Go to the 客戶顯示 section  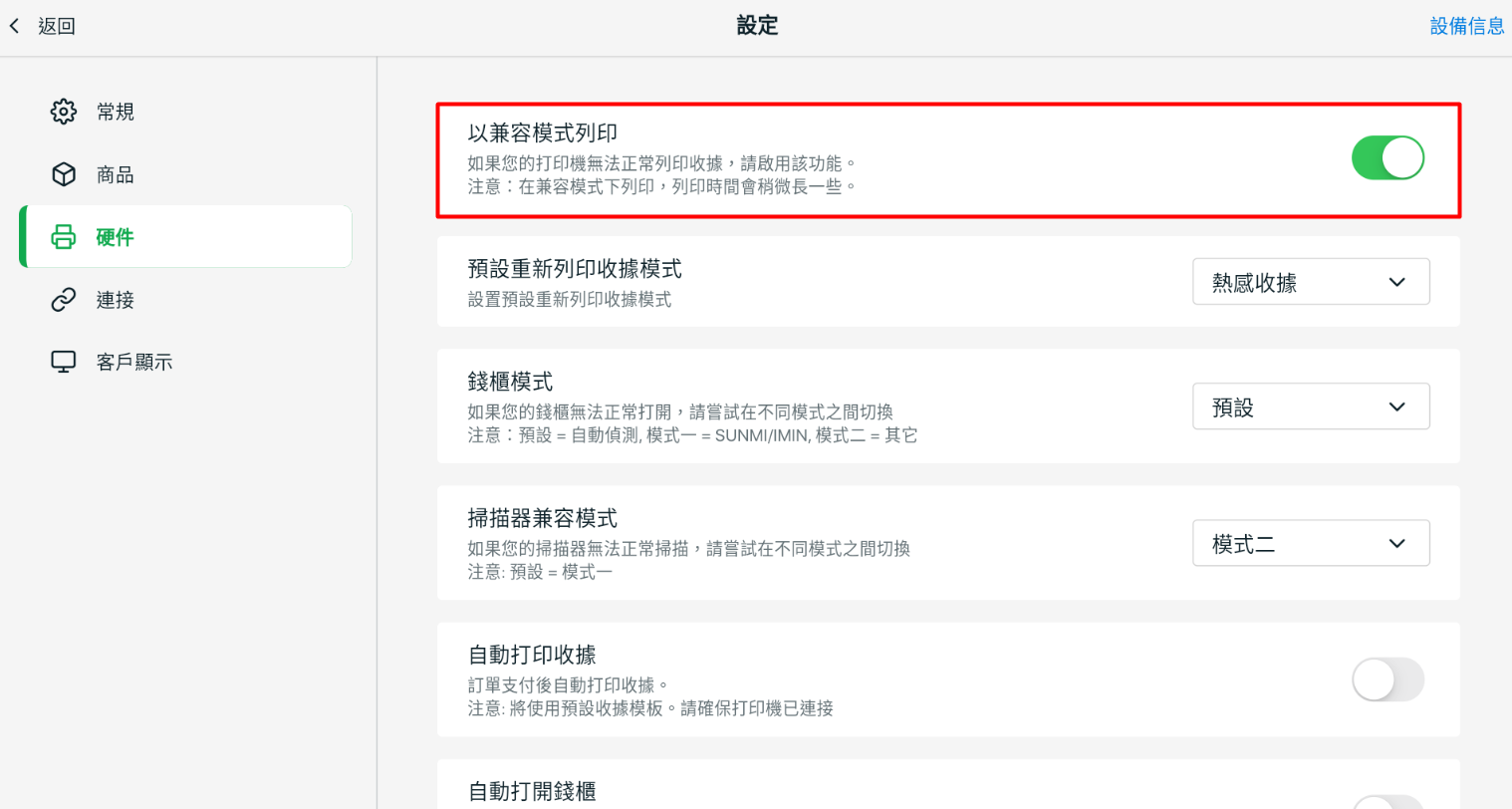(134, 362)
